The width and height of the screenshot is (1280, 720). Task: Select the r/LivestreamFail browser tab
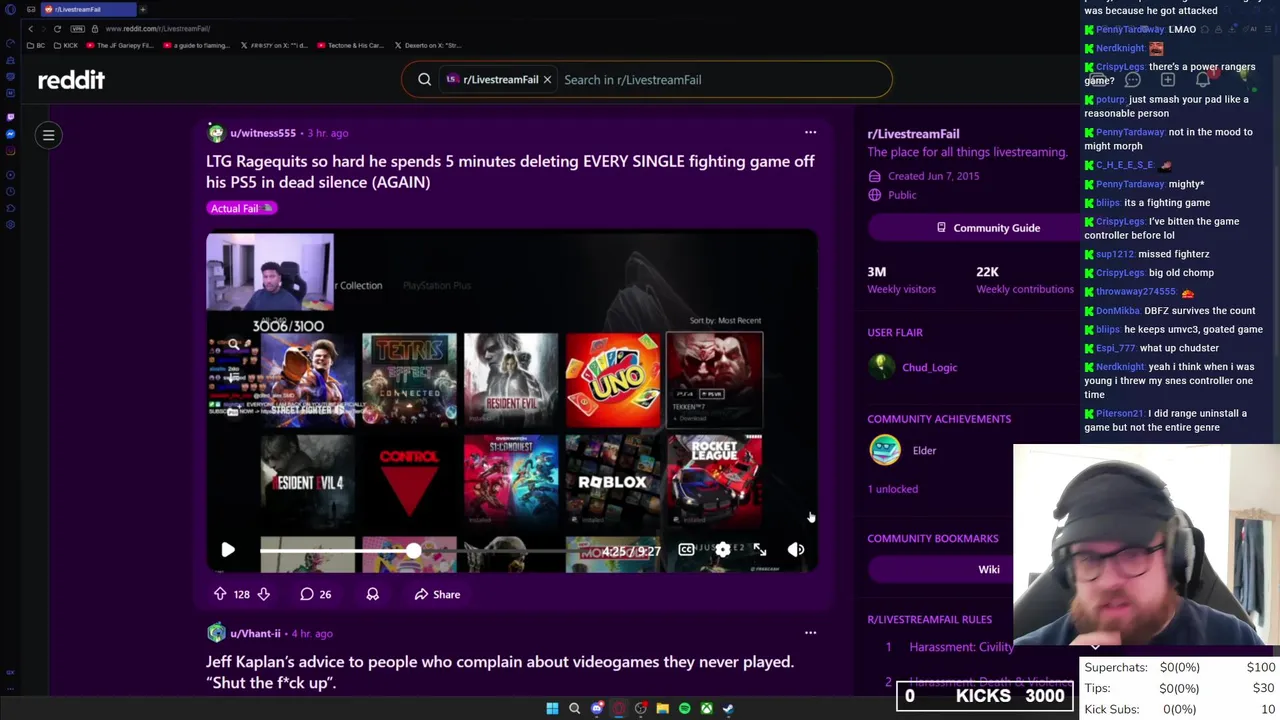[88, 9]
